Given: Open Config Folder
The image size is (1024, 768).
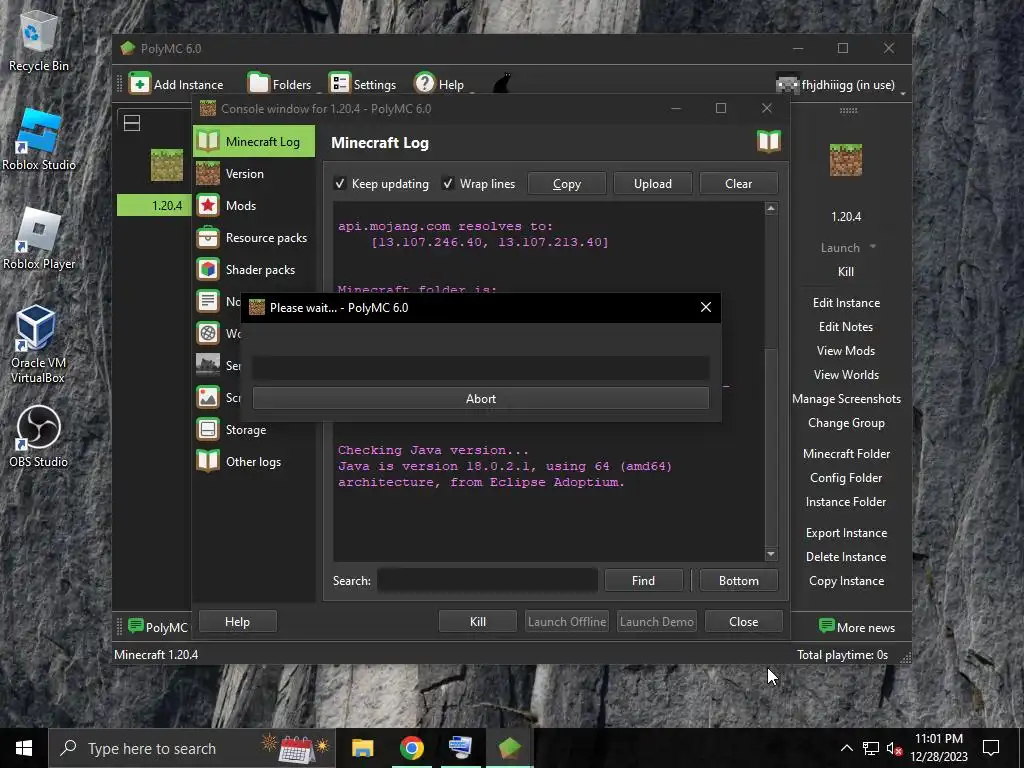Looking at the screenshot, I should coord(846,477).
